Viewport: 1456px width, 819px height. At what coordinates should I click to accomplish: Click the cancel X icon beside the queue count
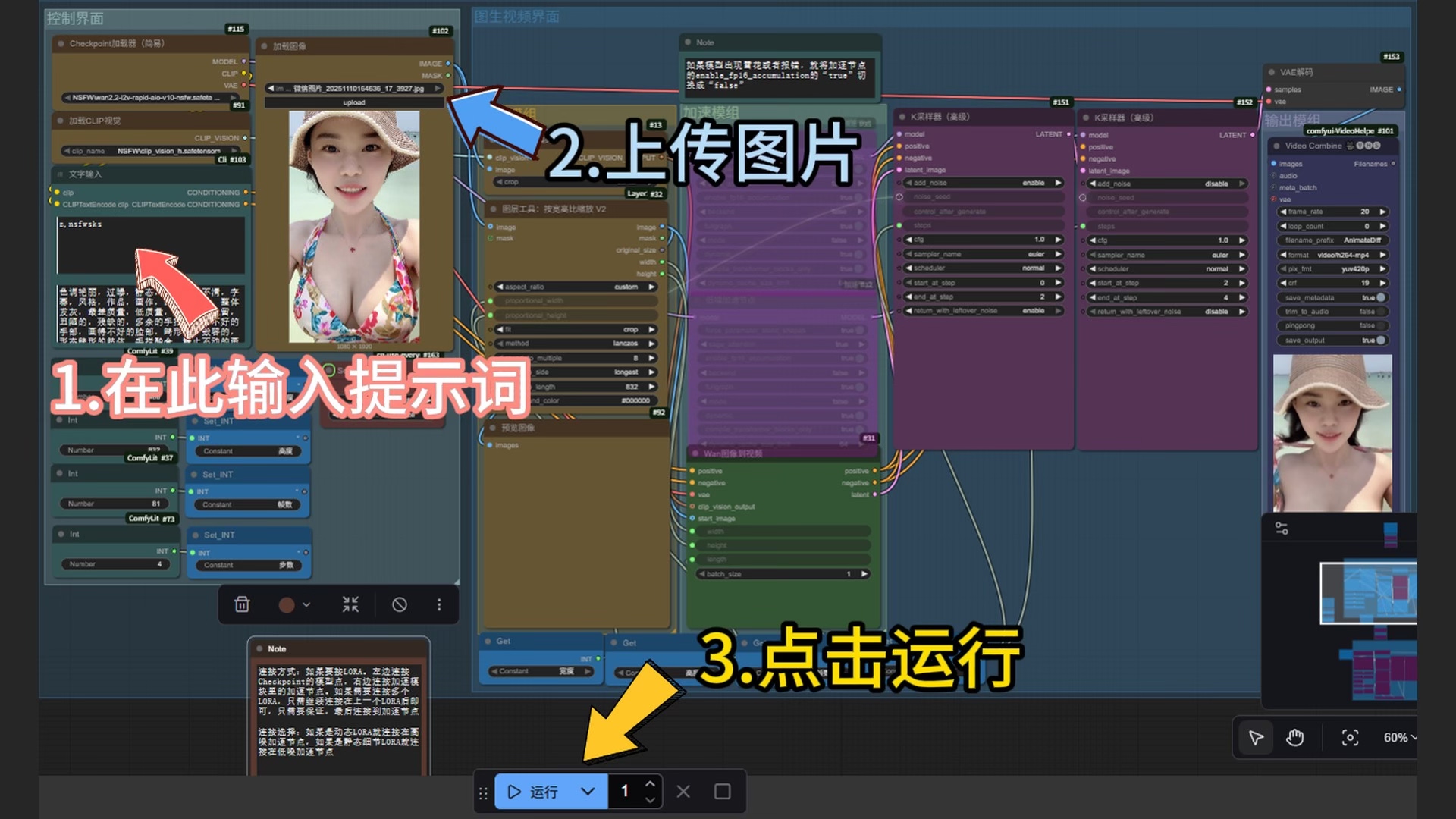pos(683,792)
